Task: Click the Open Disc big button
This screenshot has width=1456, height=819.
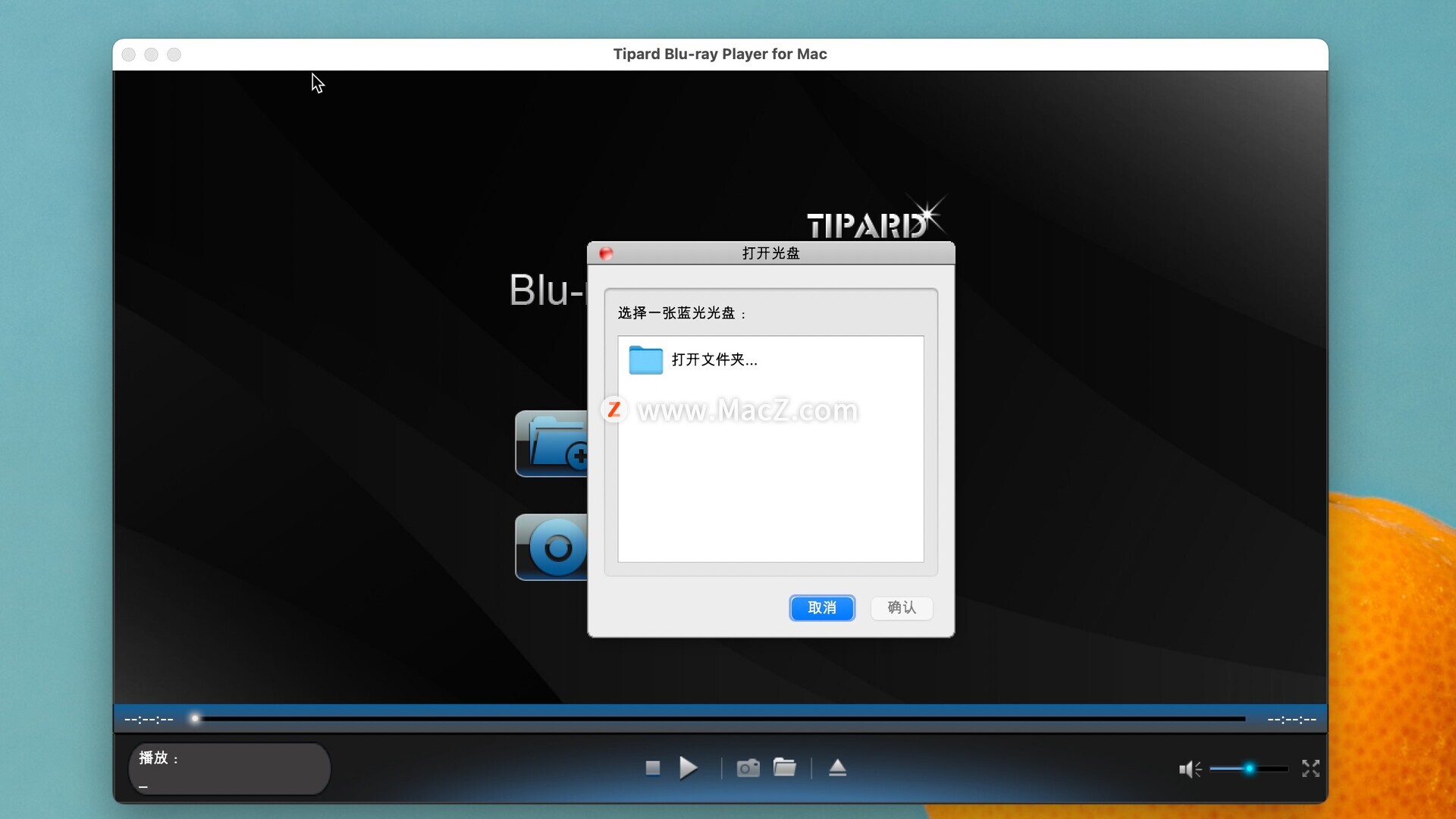Action: (x=551, y=547)
